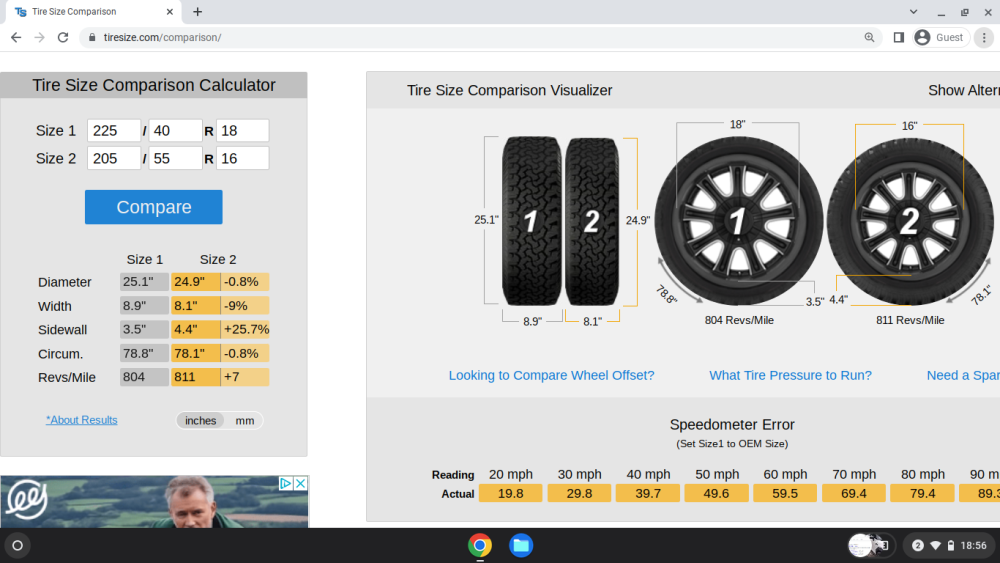Click the 804 Revs/Mile label under wheel 1
The height and width of the screenshot is (563, 1000).
[739, 320]
